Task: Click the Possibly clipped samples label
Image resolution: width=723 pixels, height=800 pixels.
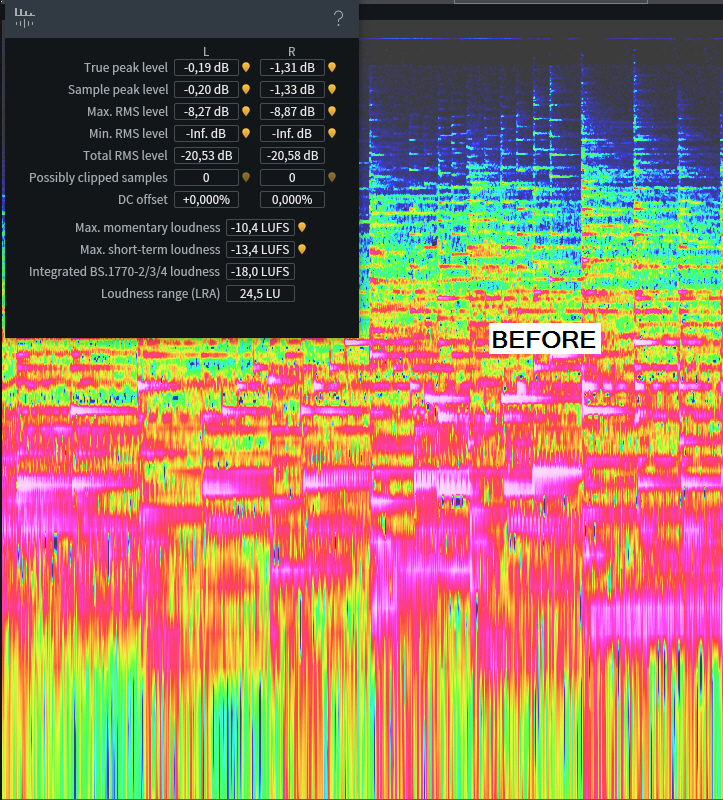Action: (98, 177)
